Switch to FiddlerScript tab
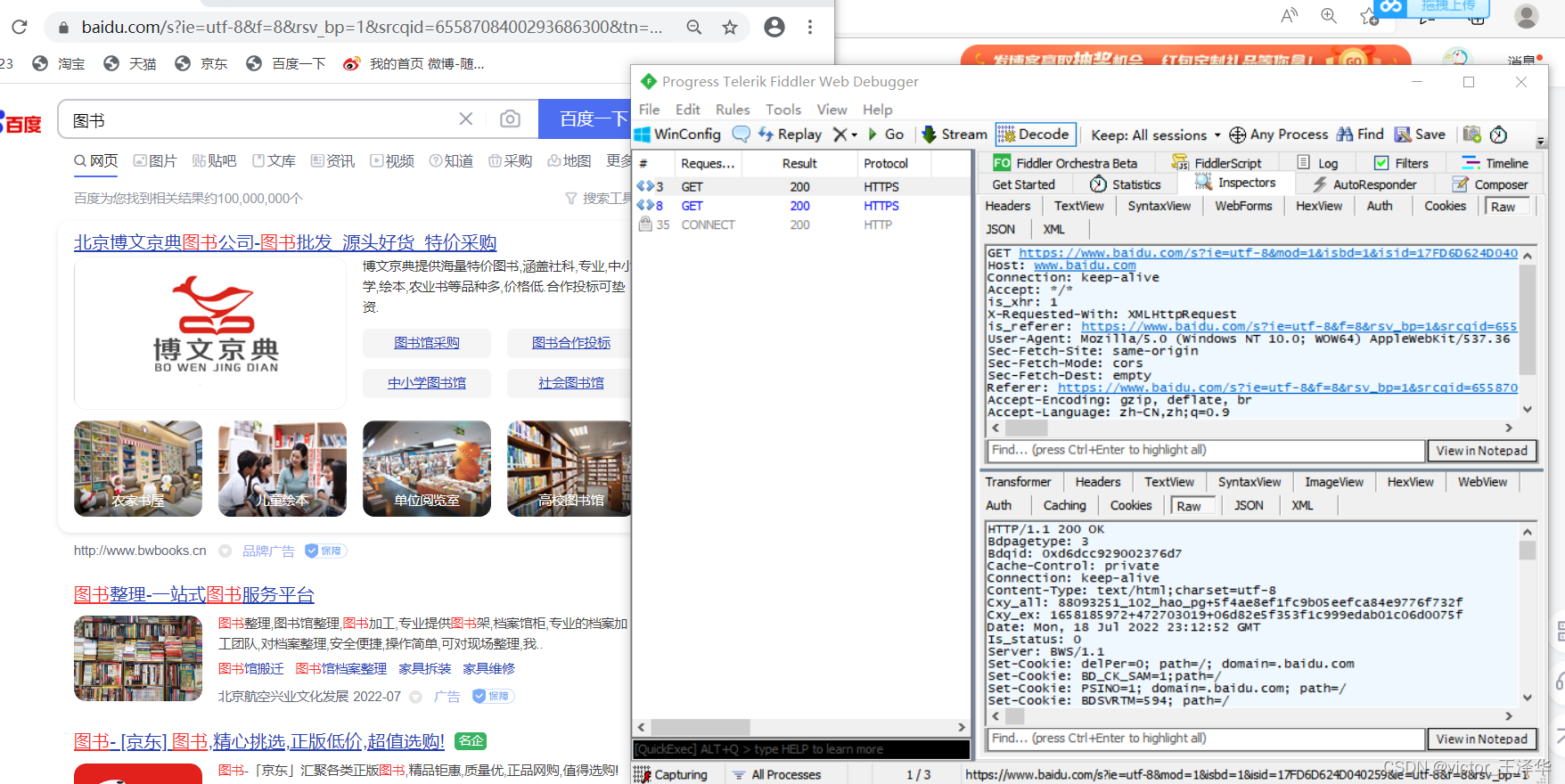Viewport: 1565px width, 784px height. click(x=1217, y=163)
